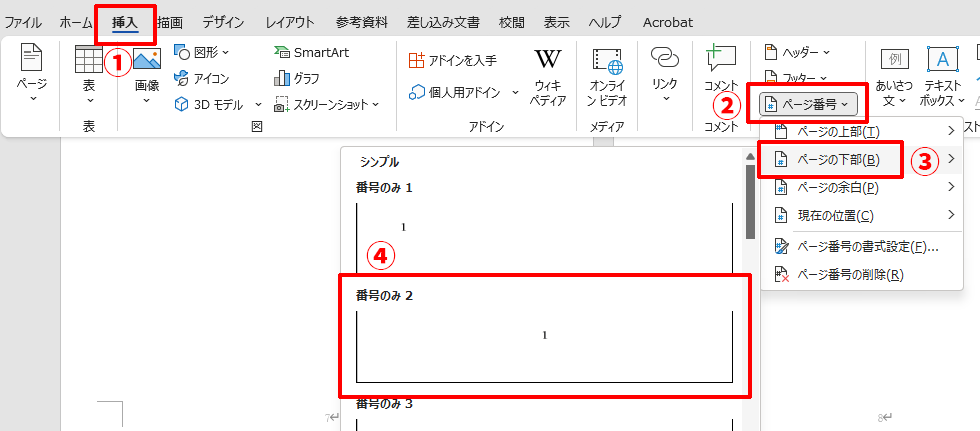Select ページ番号の削除(R)

[x=861, y=275]
